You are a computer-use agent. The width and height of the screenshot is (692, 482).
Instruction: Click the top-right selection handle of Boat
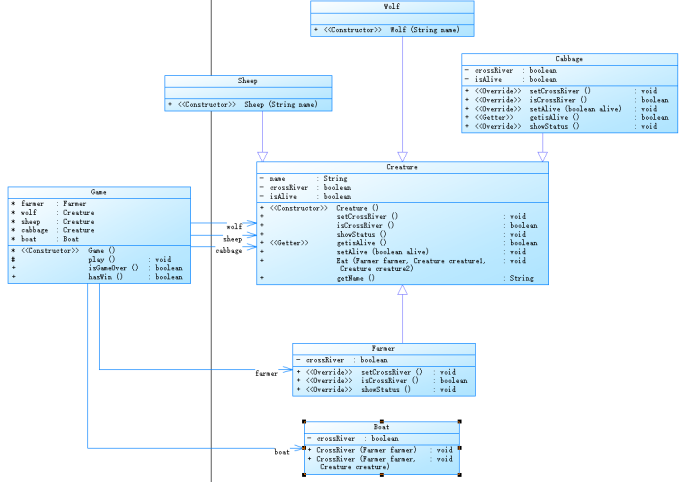[x=459, y=422]
